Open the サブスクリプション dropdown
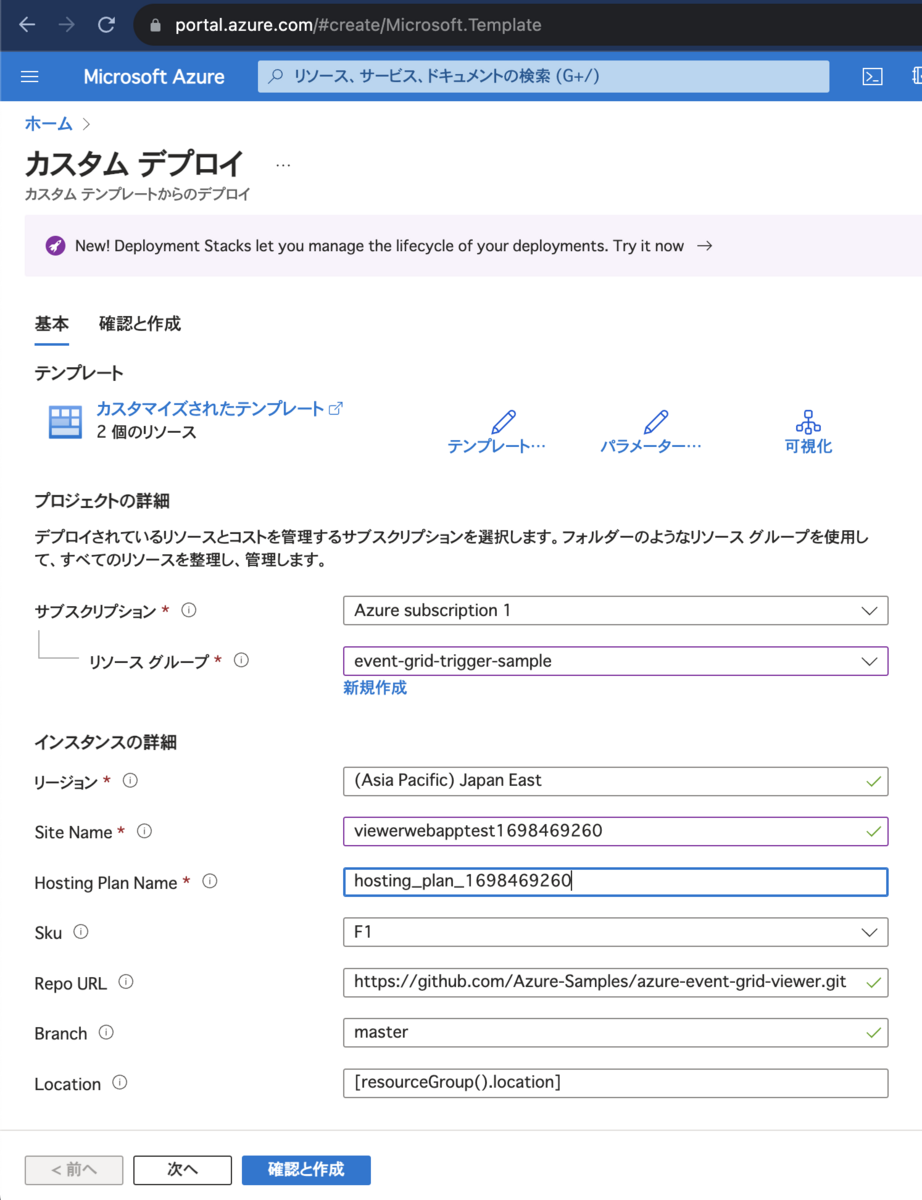 tap(615, 610)
